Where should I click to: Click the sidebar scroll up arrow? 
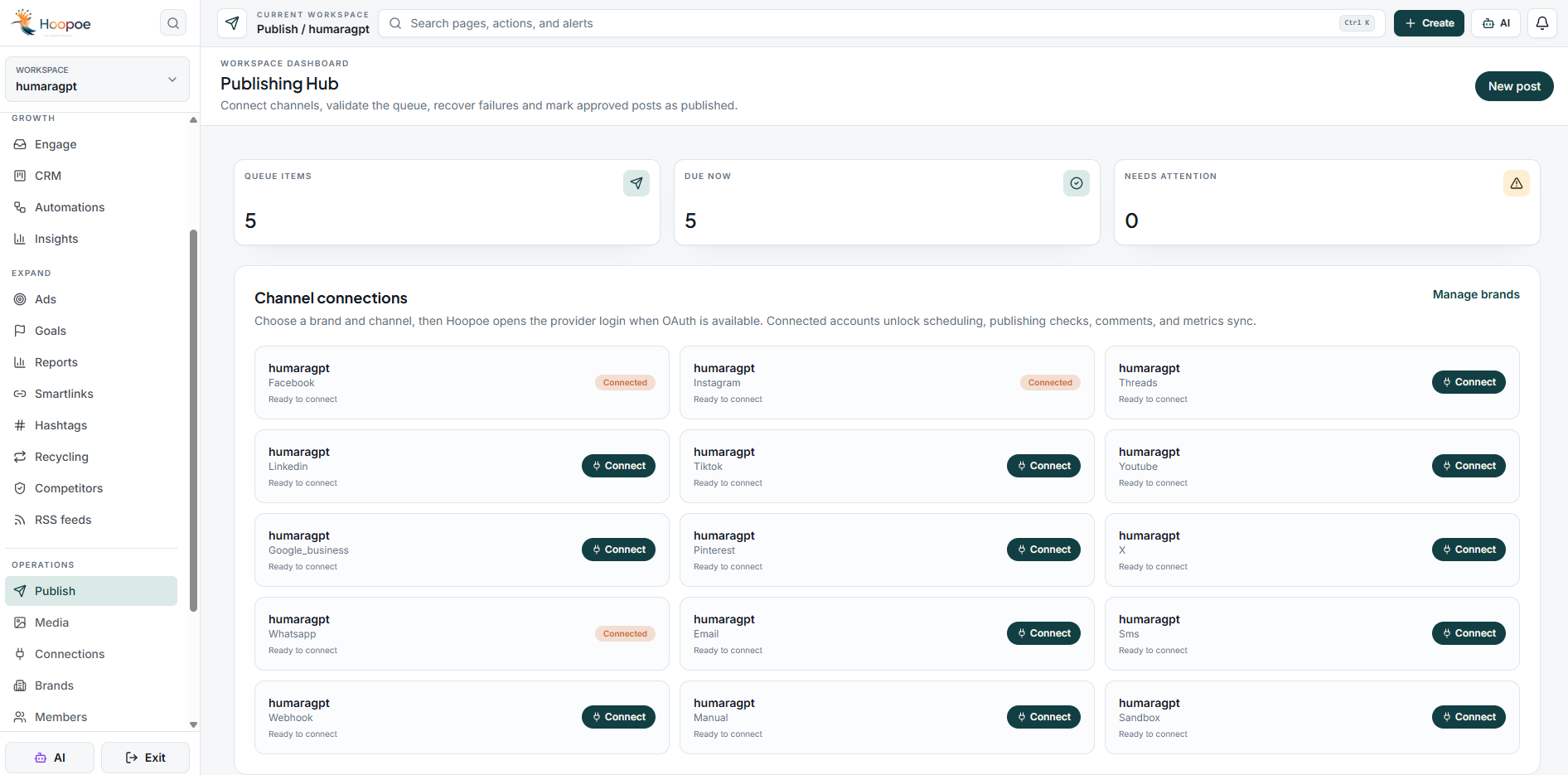coord(193,119)
